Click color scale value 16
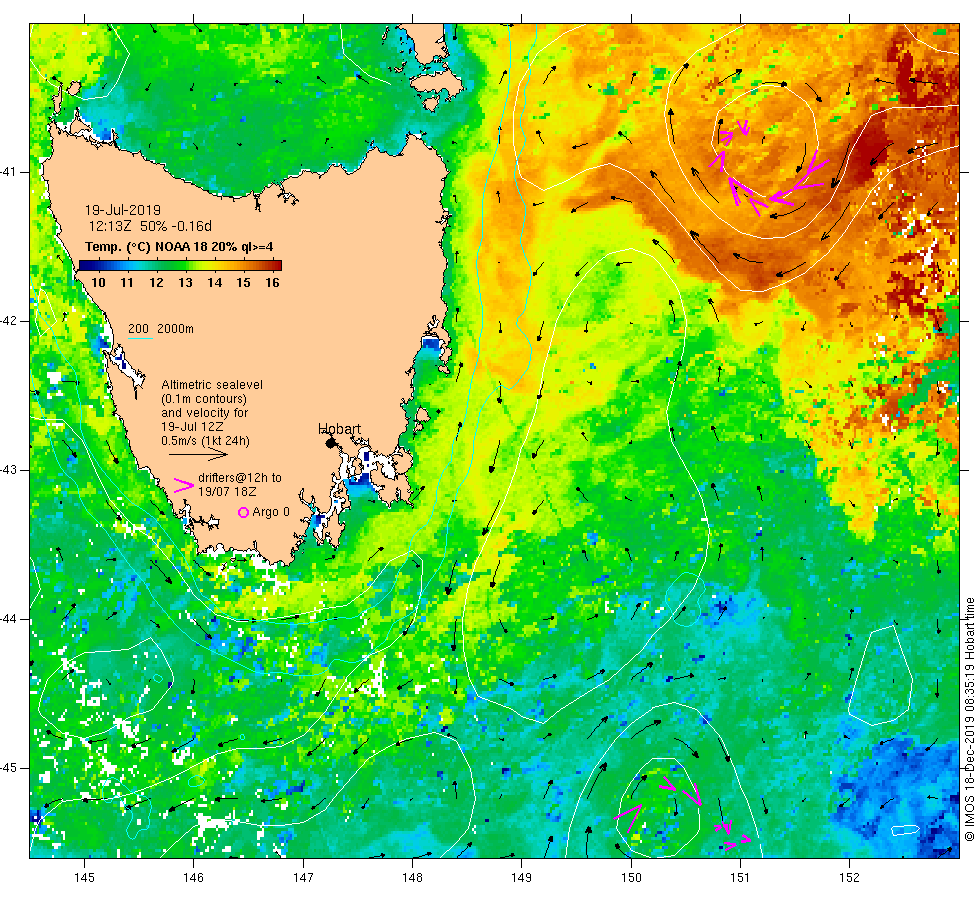The height and width of the screenshot is (900, 980). (x=272, y=282)
